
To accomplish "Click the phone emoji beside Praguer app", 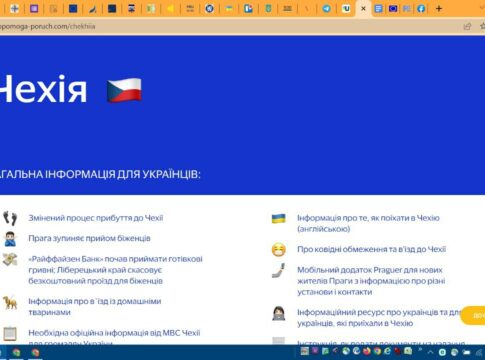I will pyautogui.click(x=279, y=270).
